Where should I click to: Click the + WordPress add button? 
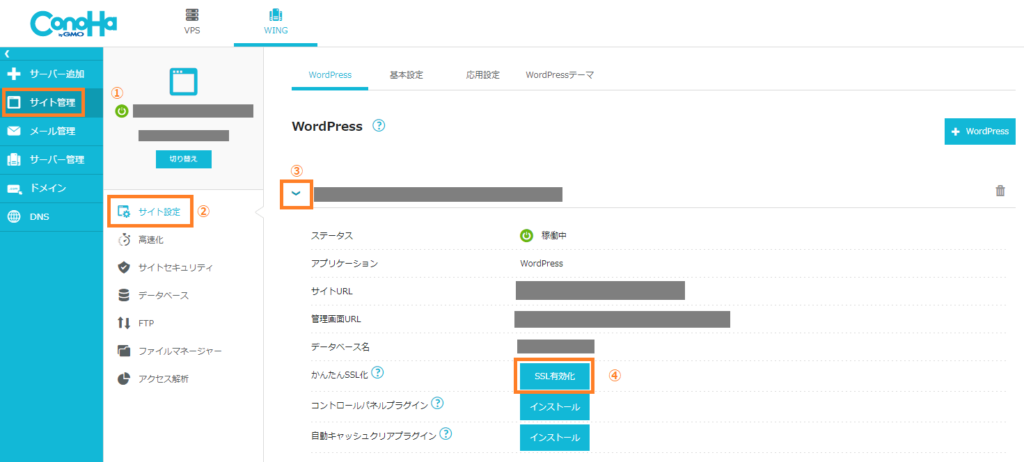click(980, 131)
